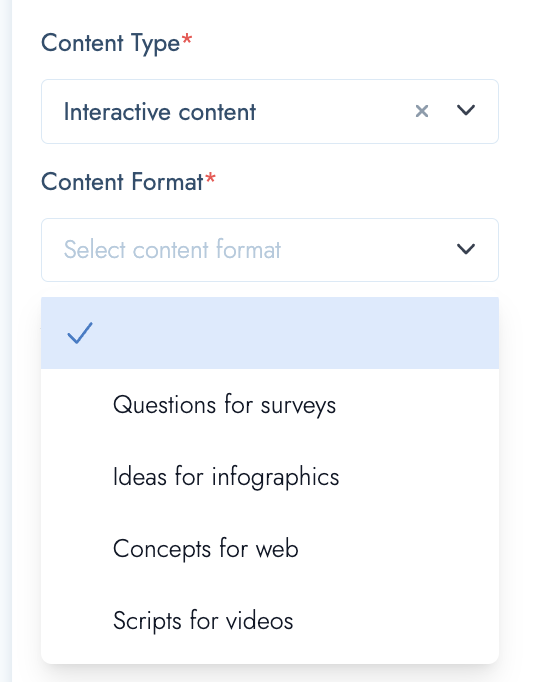Clear the Interactive content selection with X
546x682 pixels.
(422, 111)
